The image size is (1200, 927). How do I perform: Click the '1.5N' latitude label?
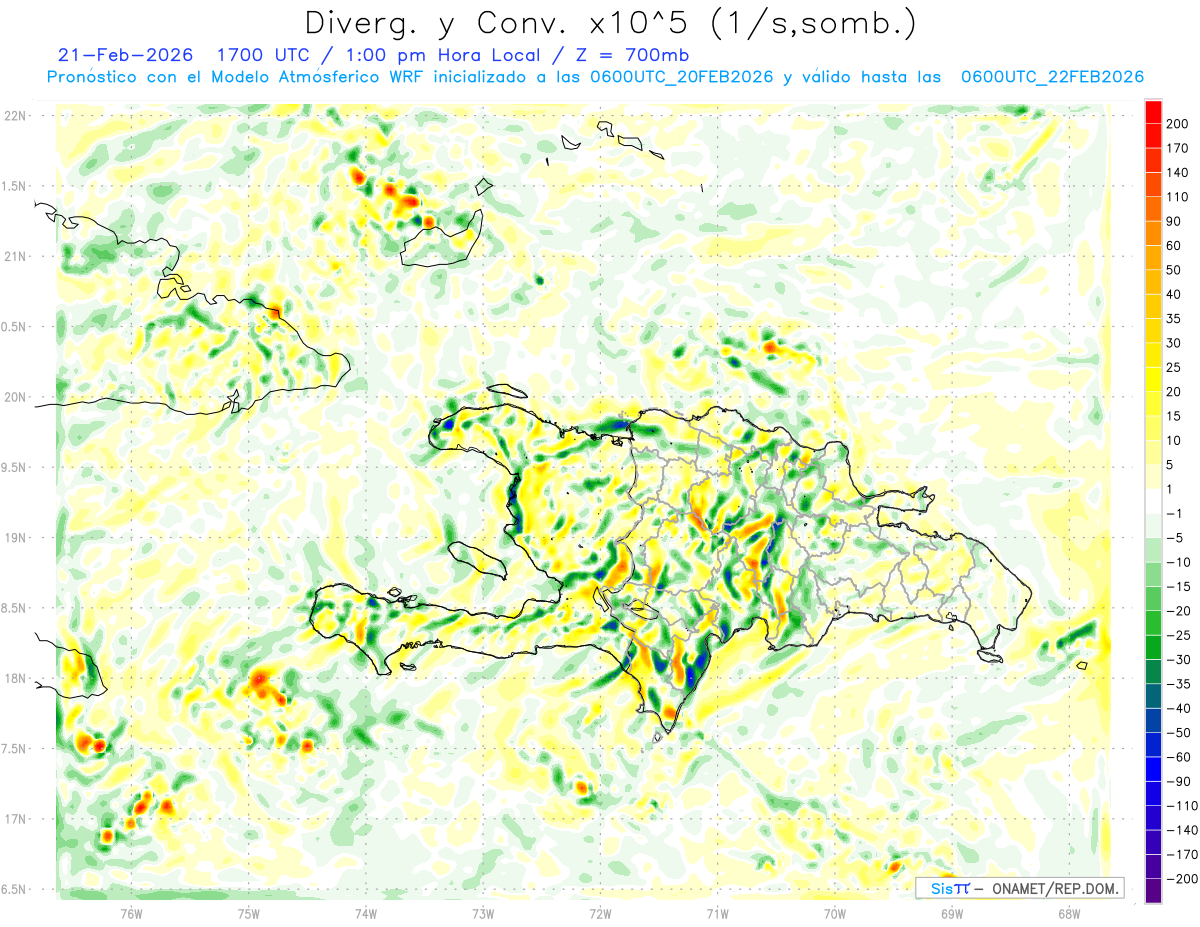[14, 186]
